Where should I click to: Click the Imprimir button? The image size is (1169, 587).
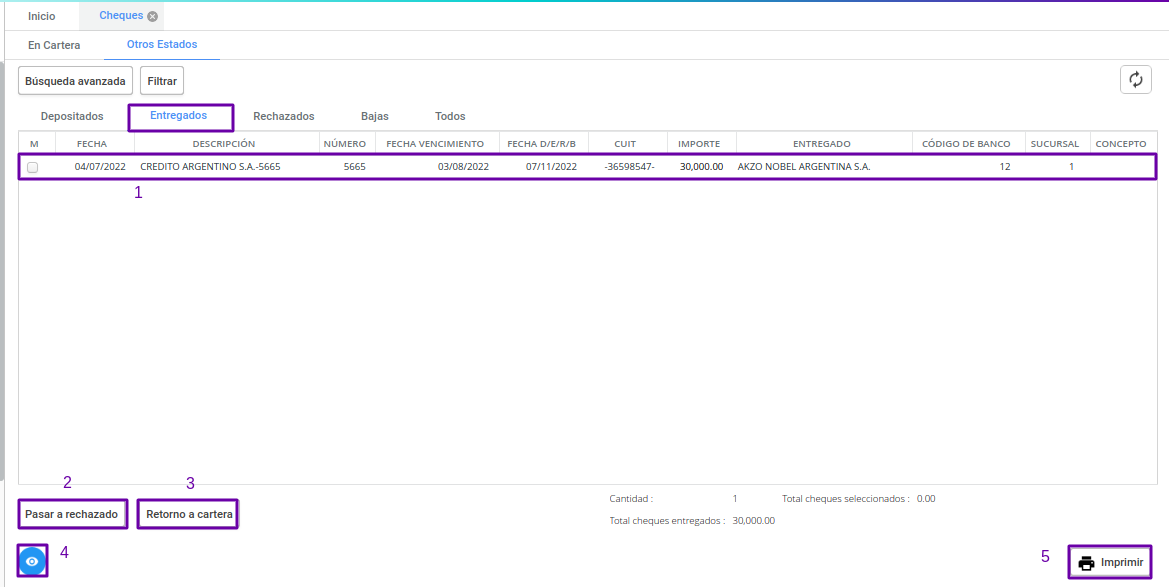[1110, 562]
